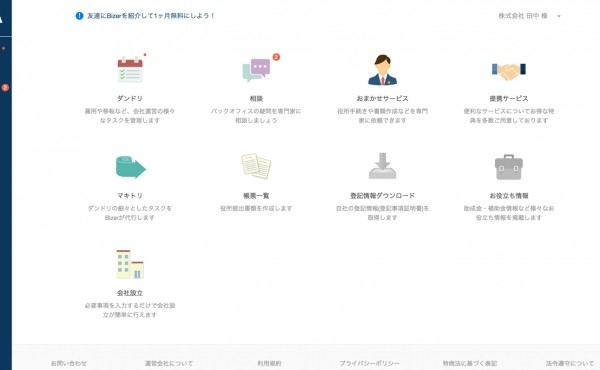Viewport: 600px width, 370px height.
Task: Click the red notification badge on 相談
Action: 276,57
